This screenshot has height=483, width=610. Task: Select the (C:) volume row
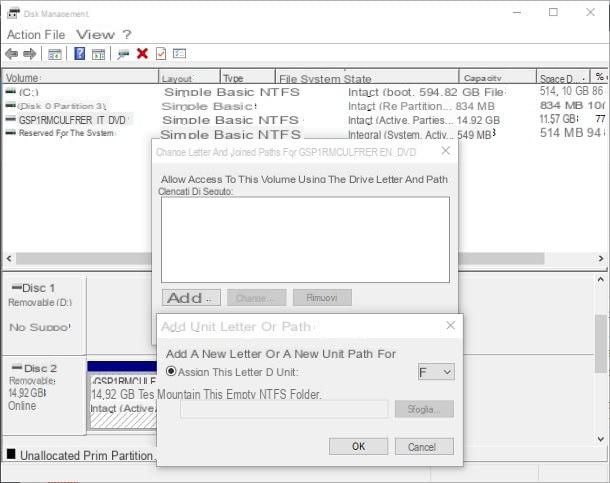click(x=305, y=92)
